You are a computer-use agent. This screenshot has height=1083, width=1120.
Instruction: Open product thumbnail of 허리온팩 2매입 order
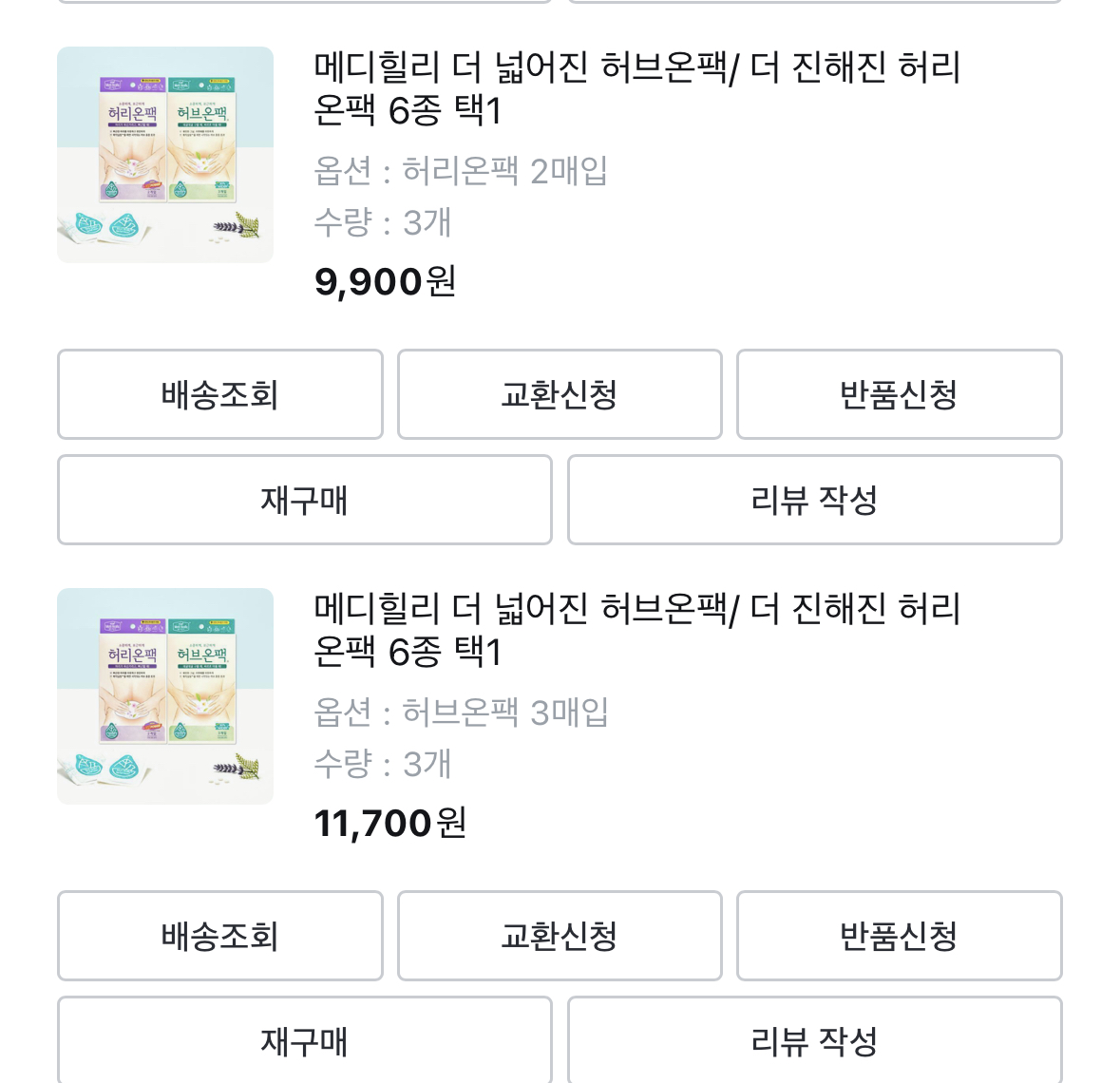(x=165, y=155)
